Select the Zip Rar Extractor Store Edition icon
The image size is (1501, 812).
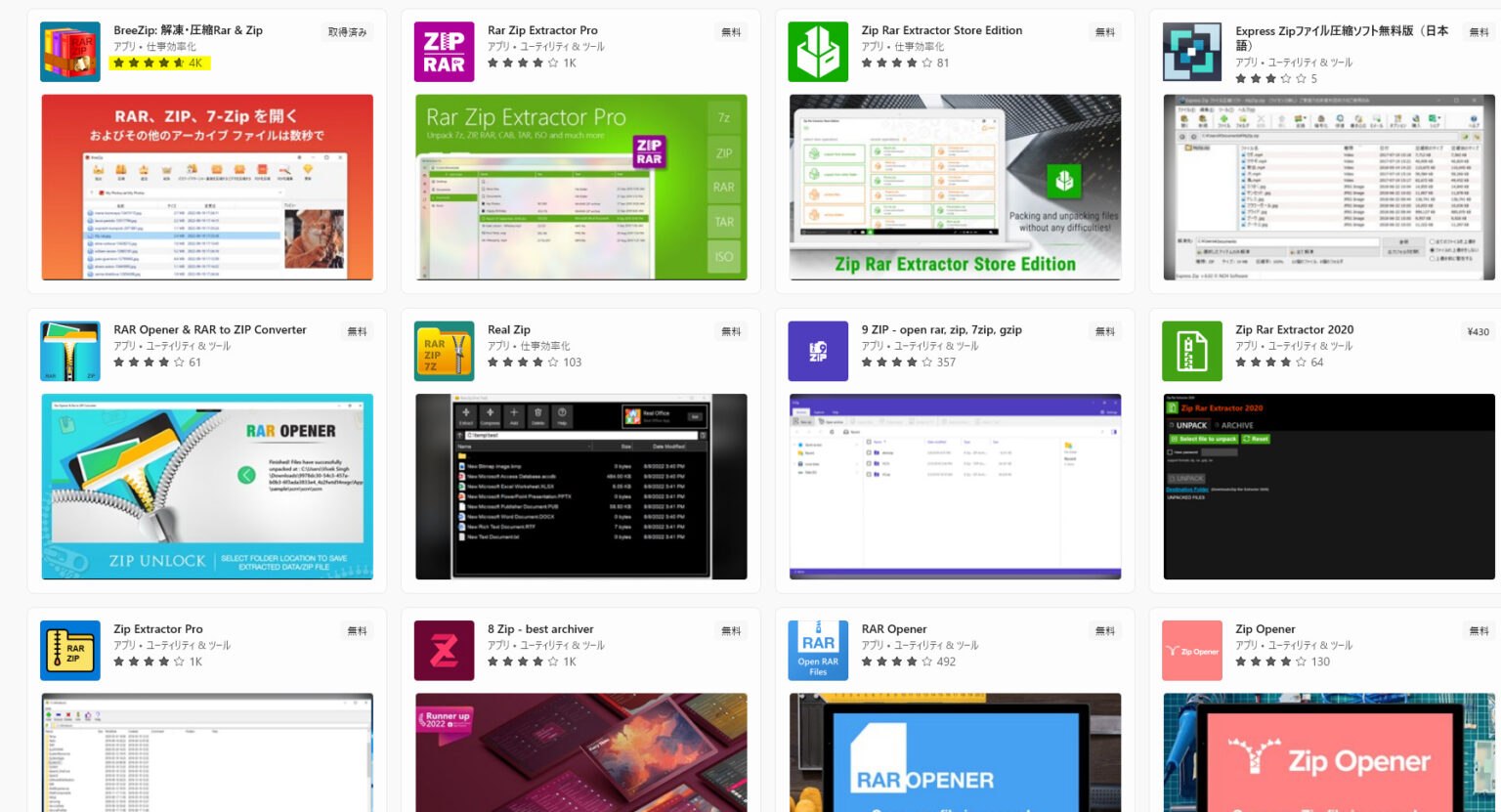pyautogui.click(x=818, y=52)
